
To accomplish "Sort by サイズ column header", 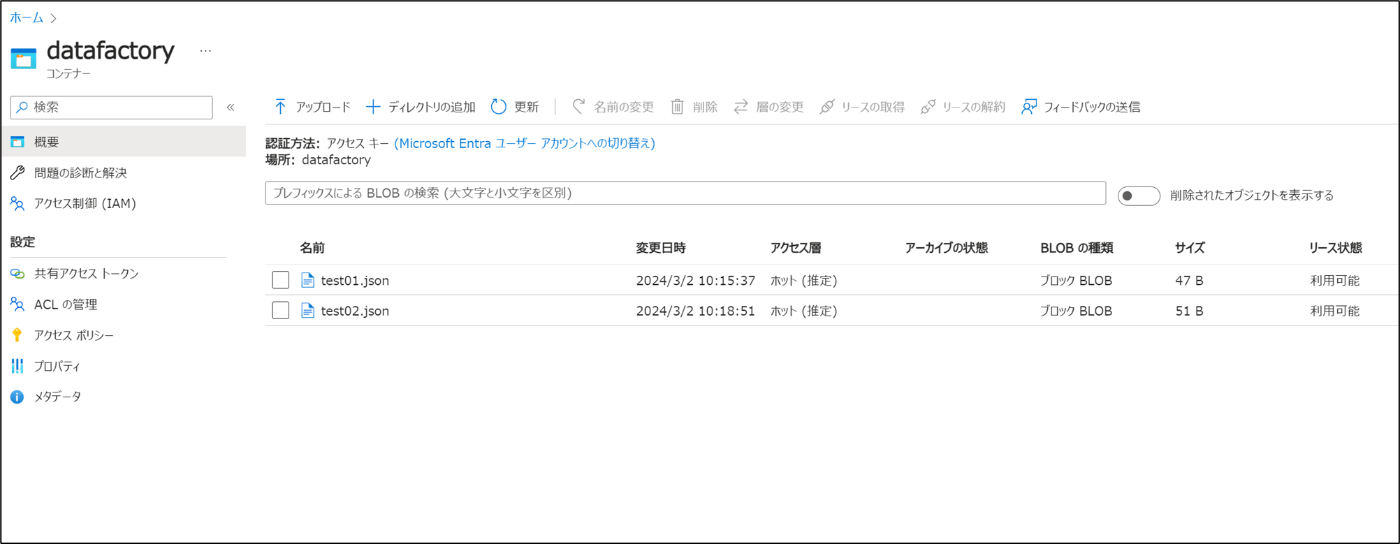I will coord(1190,248).
